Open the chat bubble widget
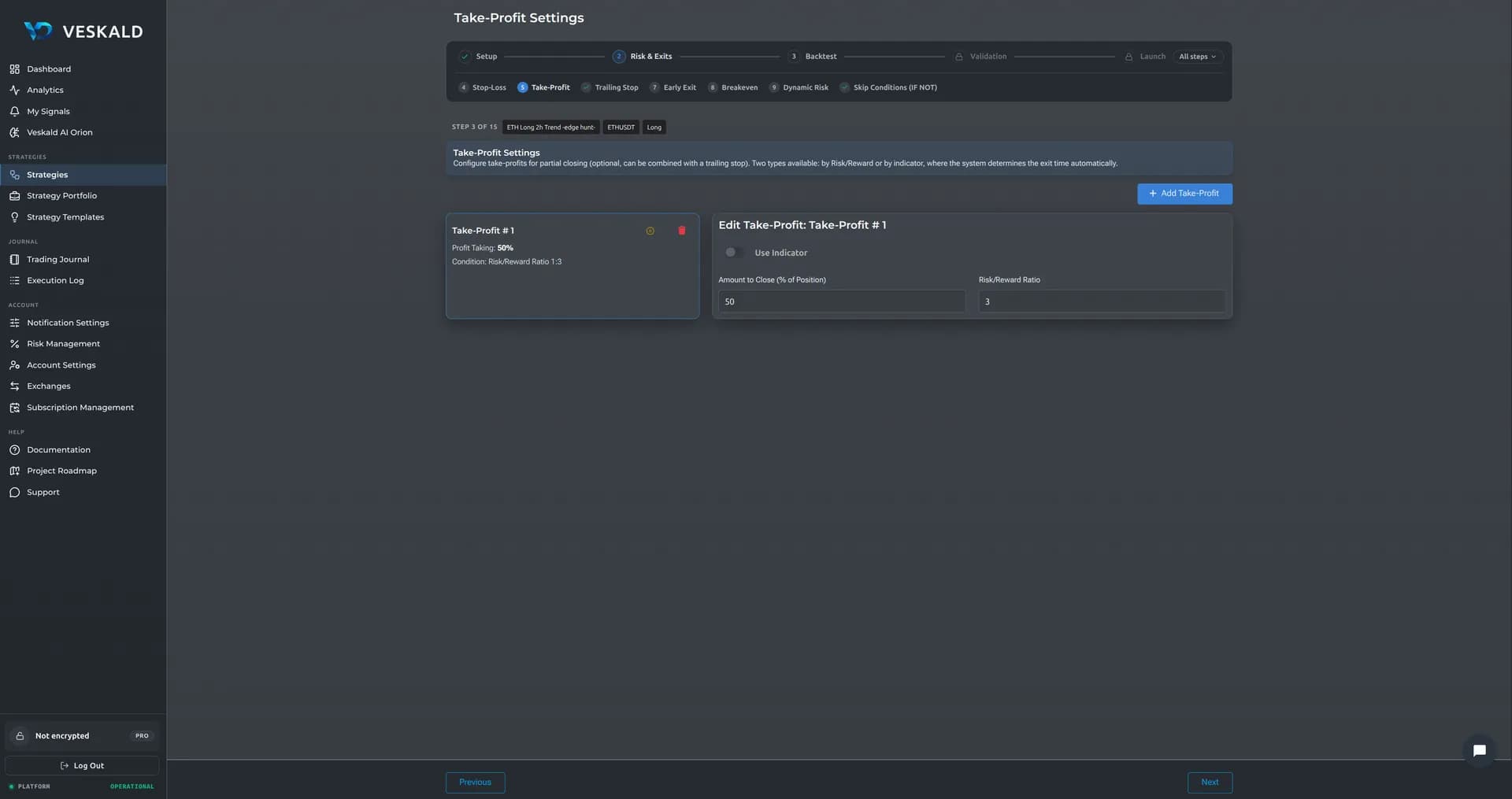 (1480, 750)
